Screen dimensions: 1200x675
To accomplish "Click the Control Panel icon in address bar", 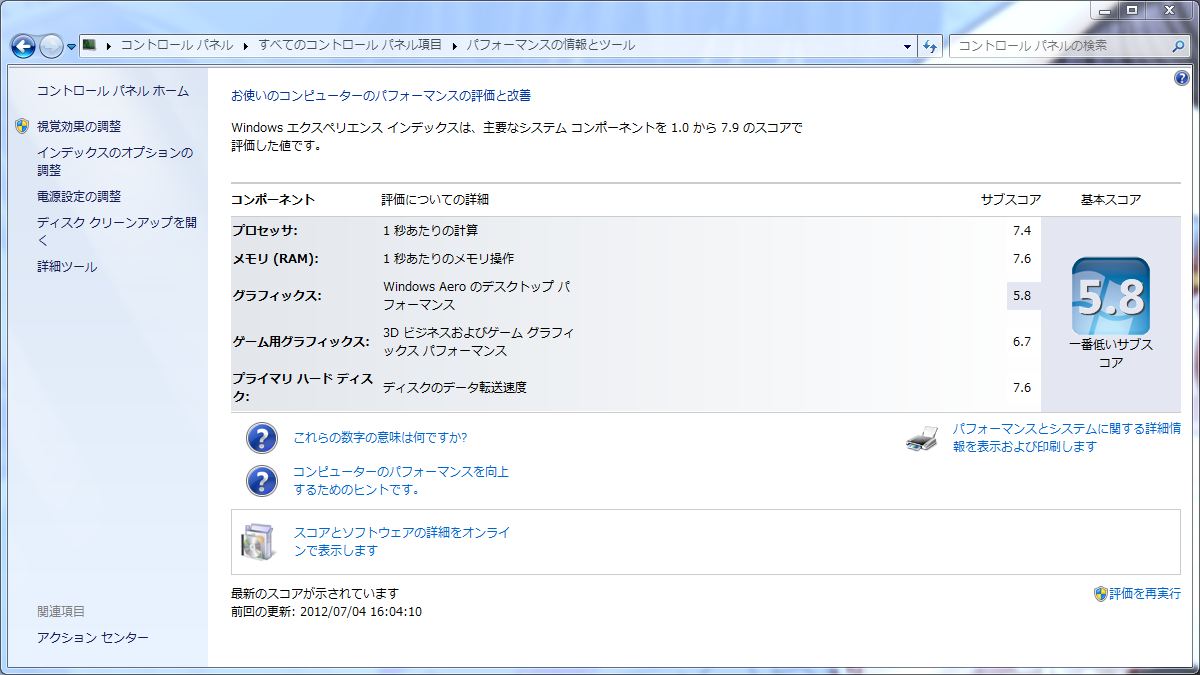I will click(89, 45).
